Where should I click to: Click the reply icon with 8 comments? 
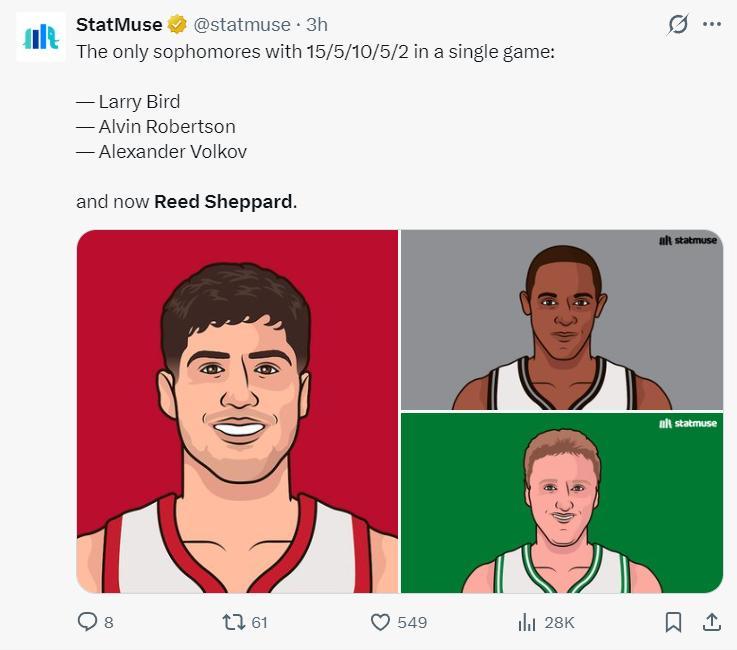coord(88,622)
